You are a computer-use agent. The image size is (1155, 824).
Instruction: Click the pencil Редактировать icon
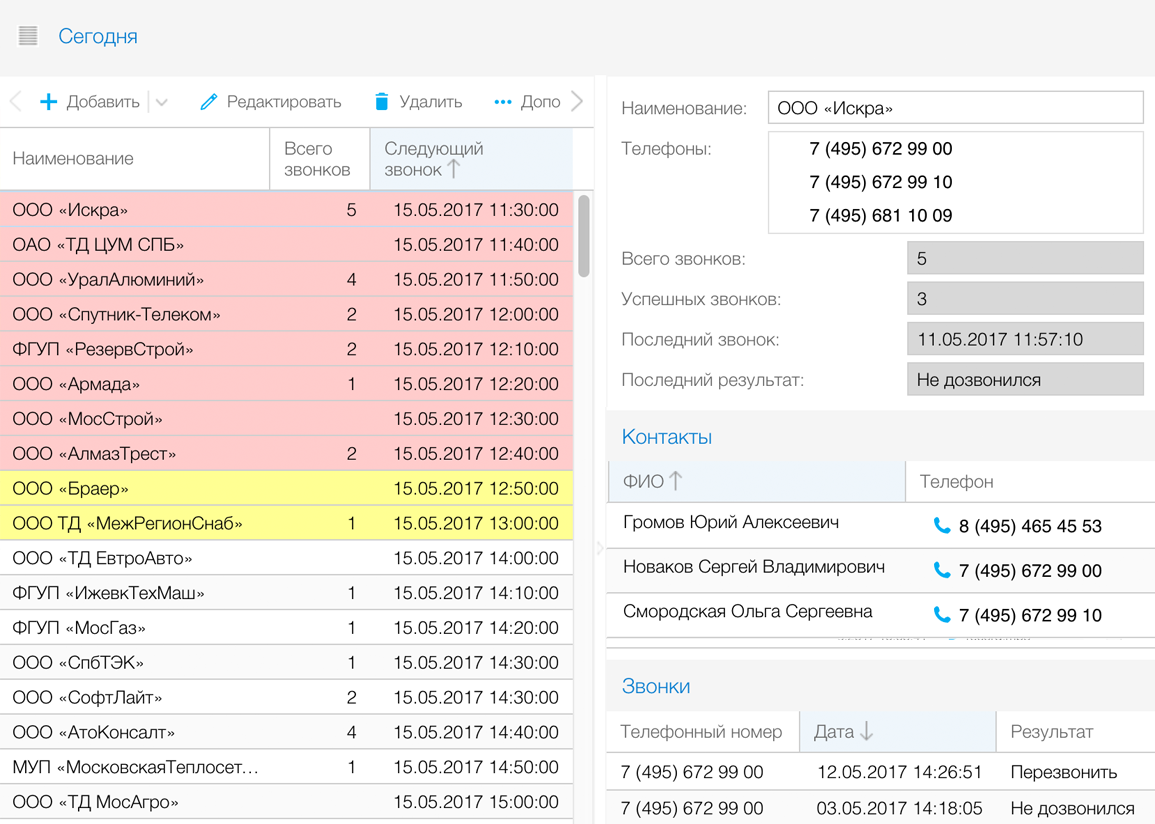click(x=208, y=102)
